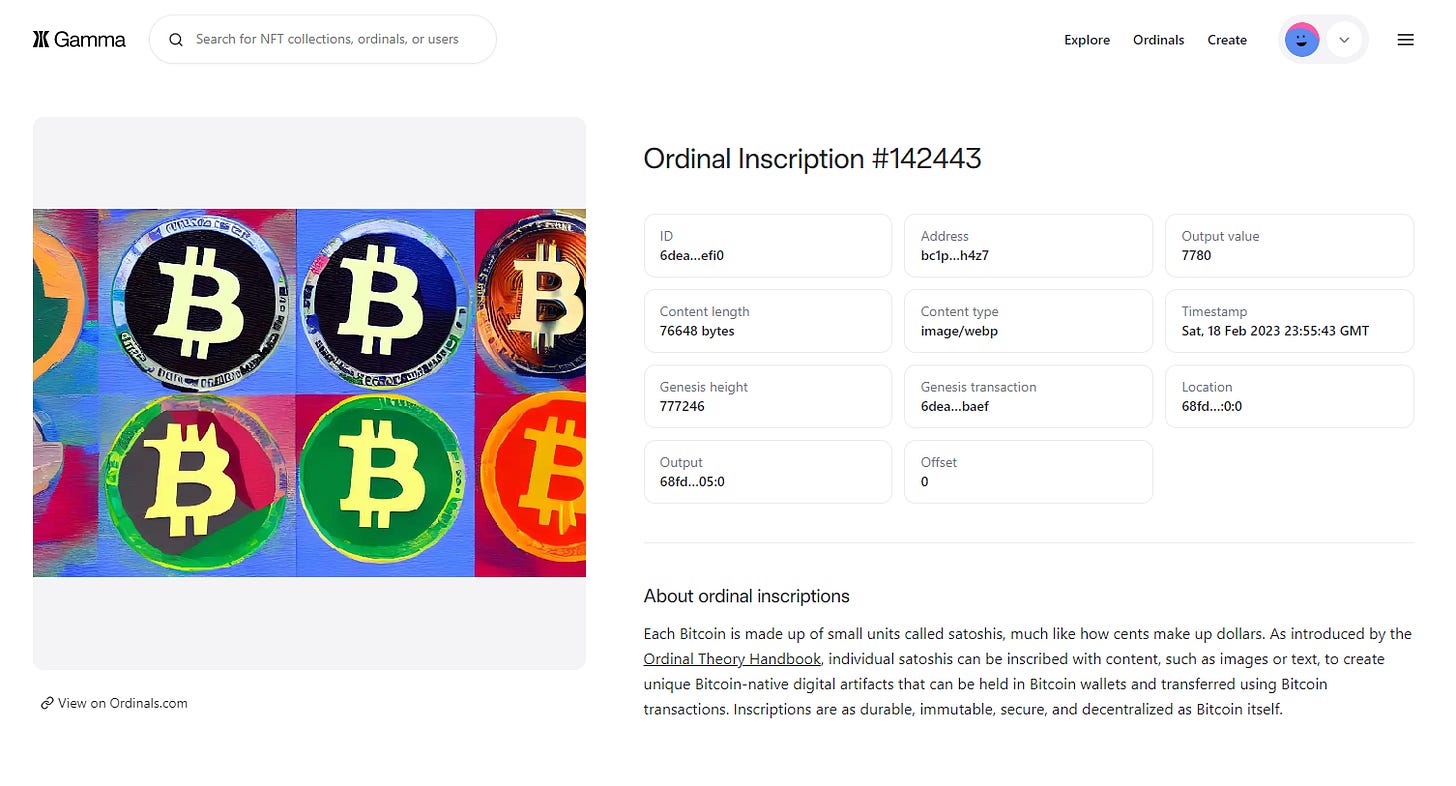Click the chain-link icon beside View on Ordinals.com
This screenshot has width=1456, height=786.
[46, 703]
